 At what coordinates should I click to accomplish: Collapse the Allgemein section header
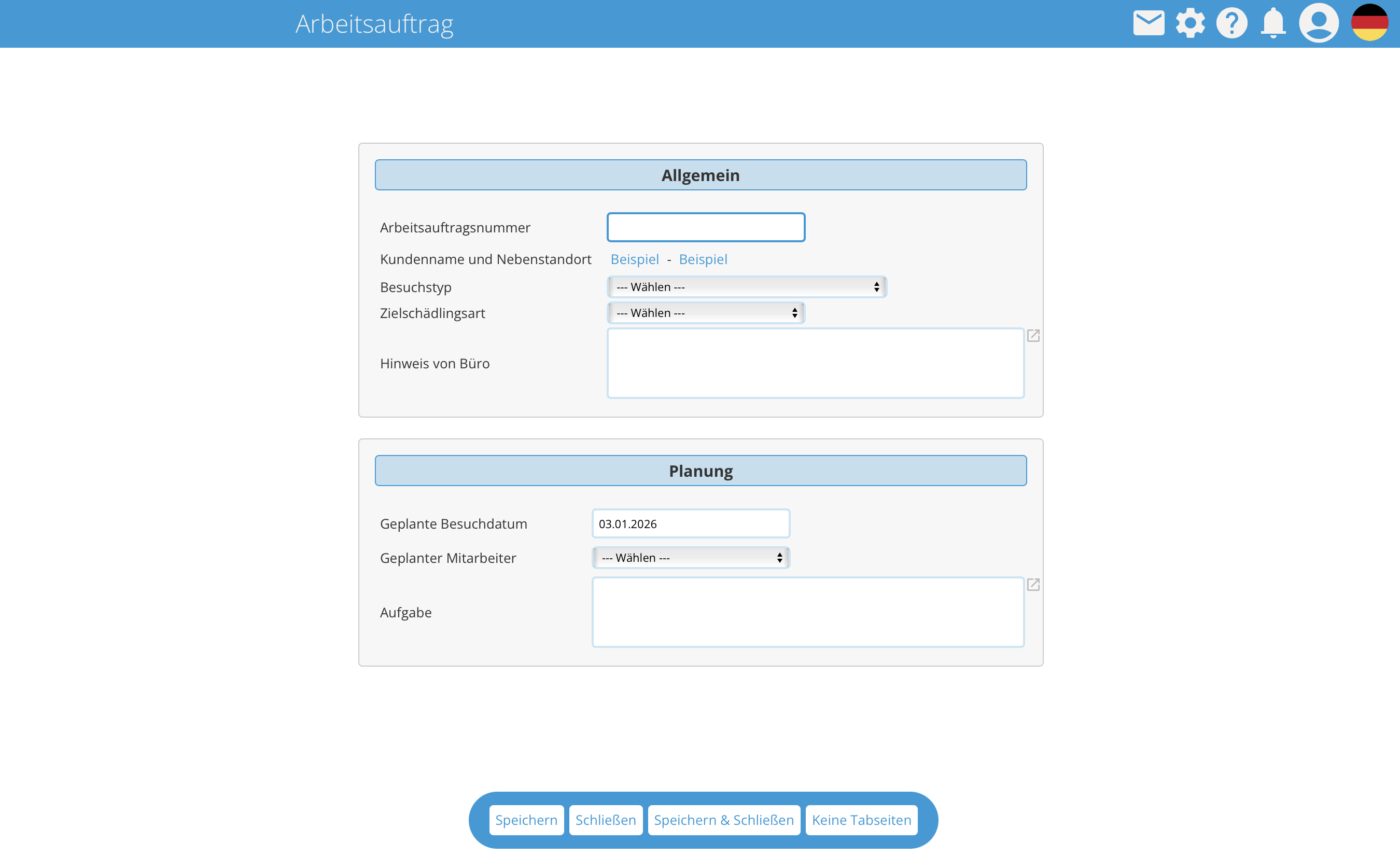tap(701, 175)
